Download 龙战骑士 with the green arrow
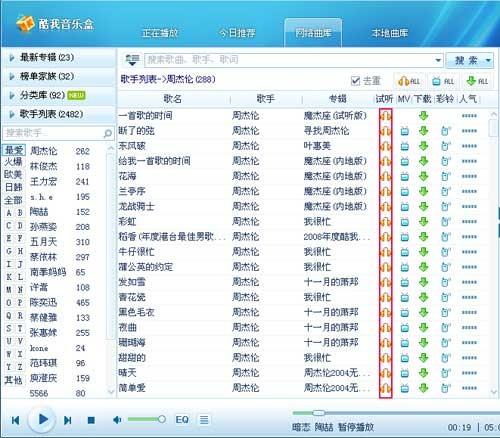 coord(423,206)
